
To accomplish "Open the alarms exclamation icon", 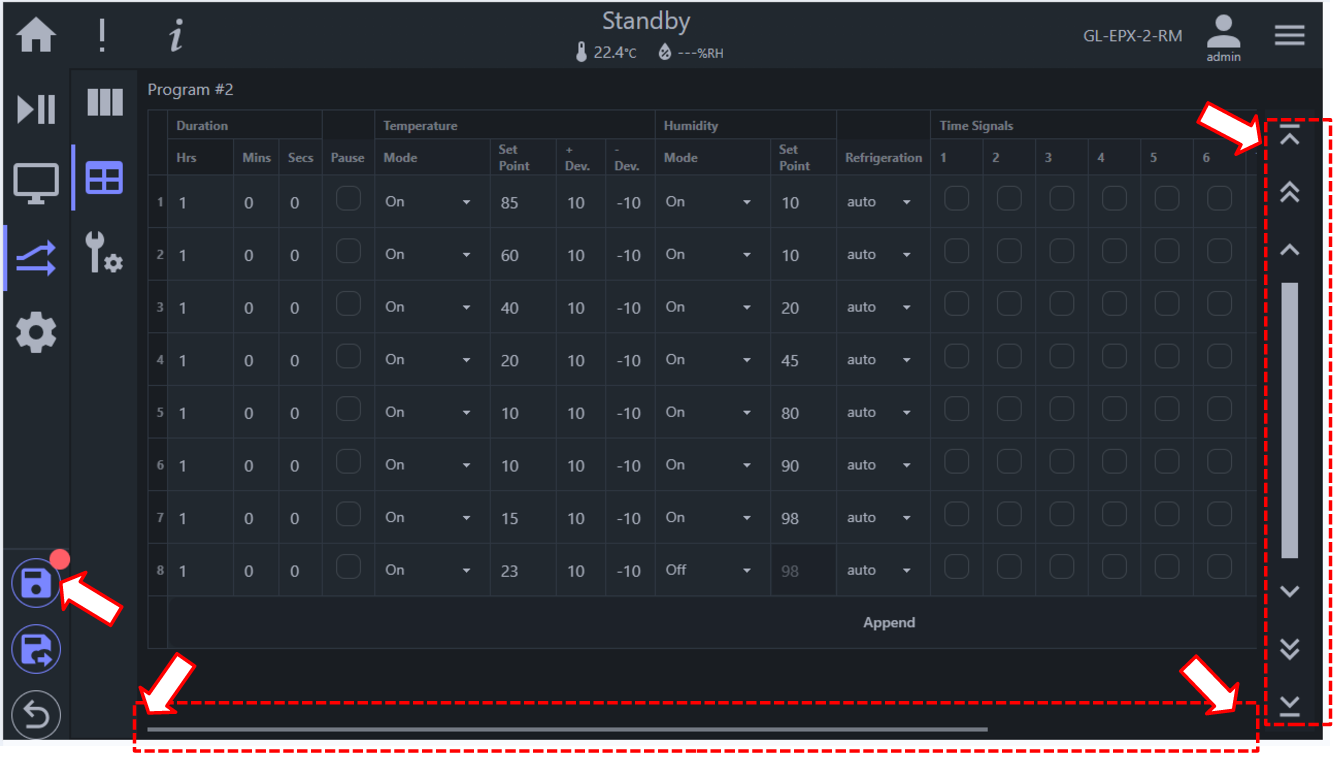I will 102,37.
